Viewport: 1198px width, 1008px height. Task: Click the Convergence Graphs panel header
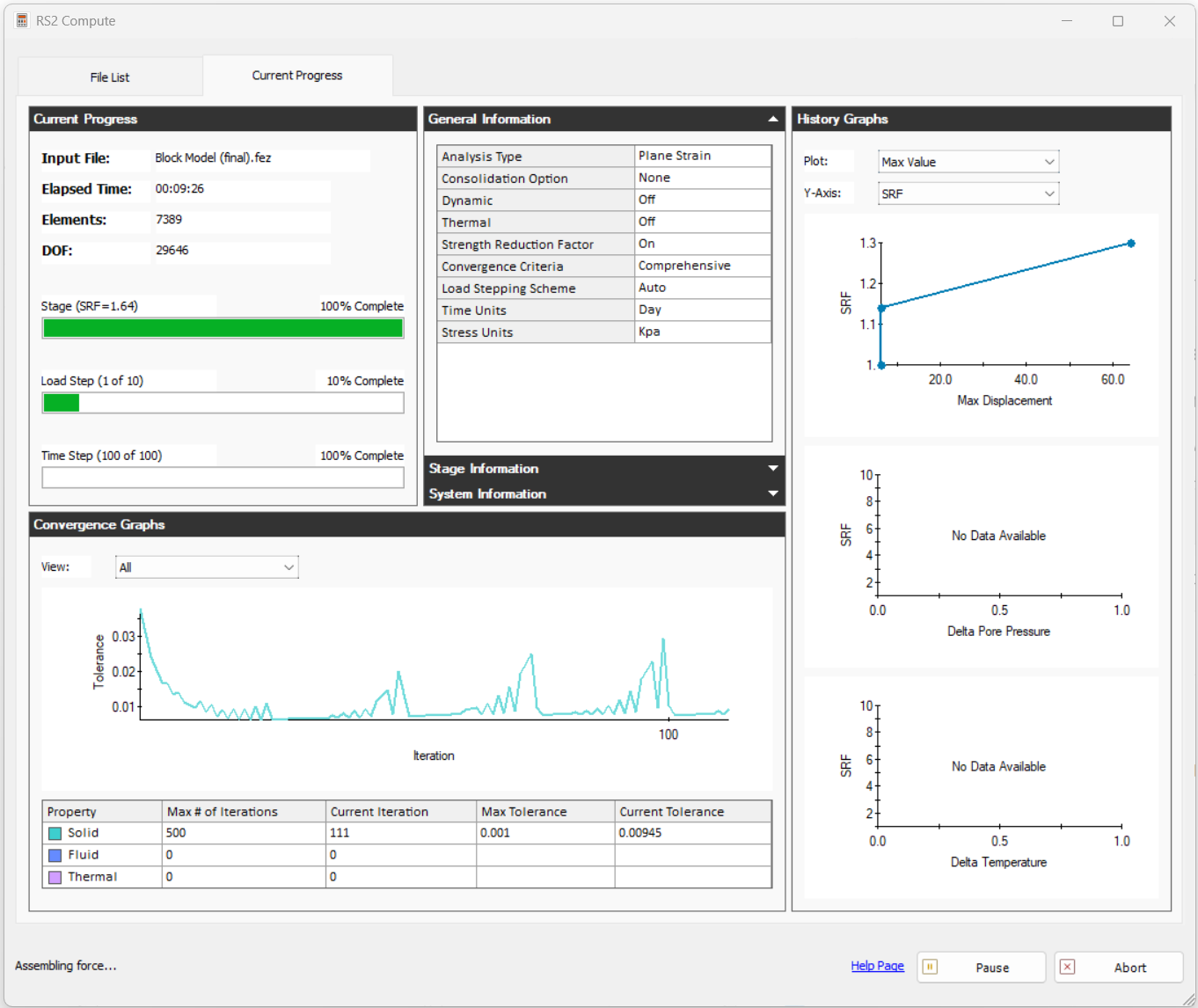[x=407, y=524]
